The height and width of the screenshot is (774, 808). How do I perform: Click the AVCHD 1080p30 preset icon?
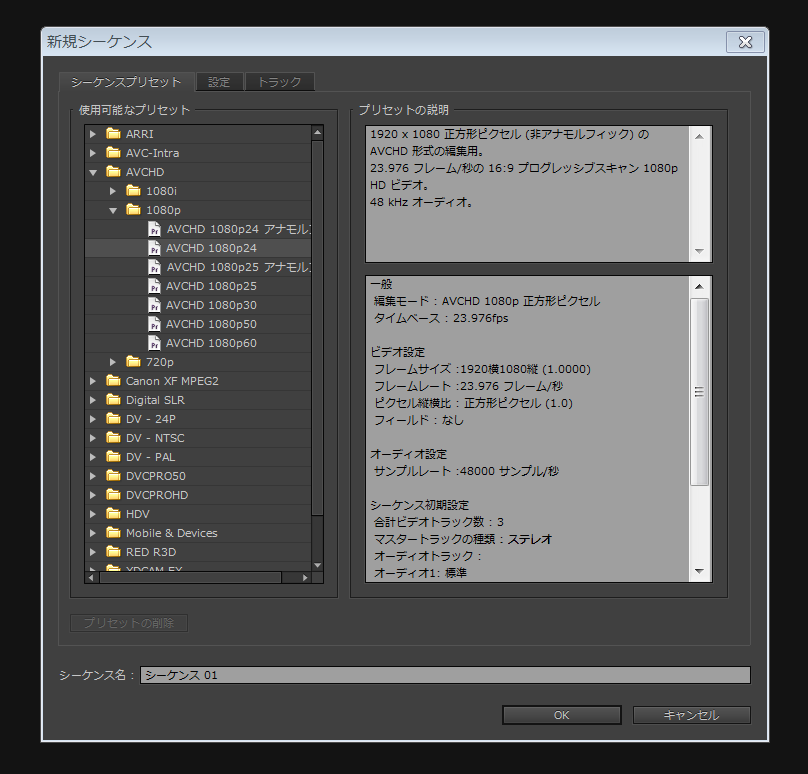(154, 305)
